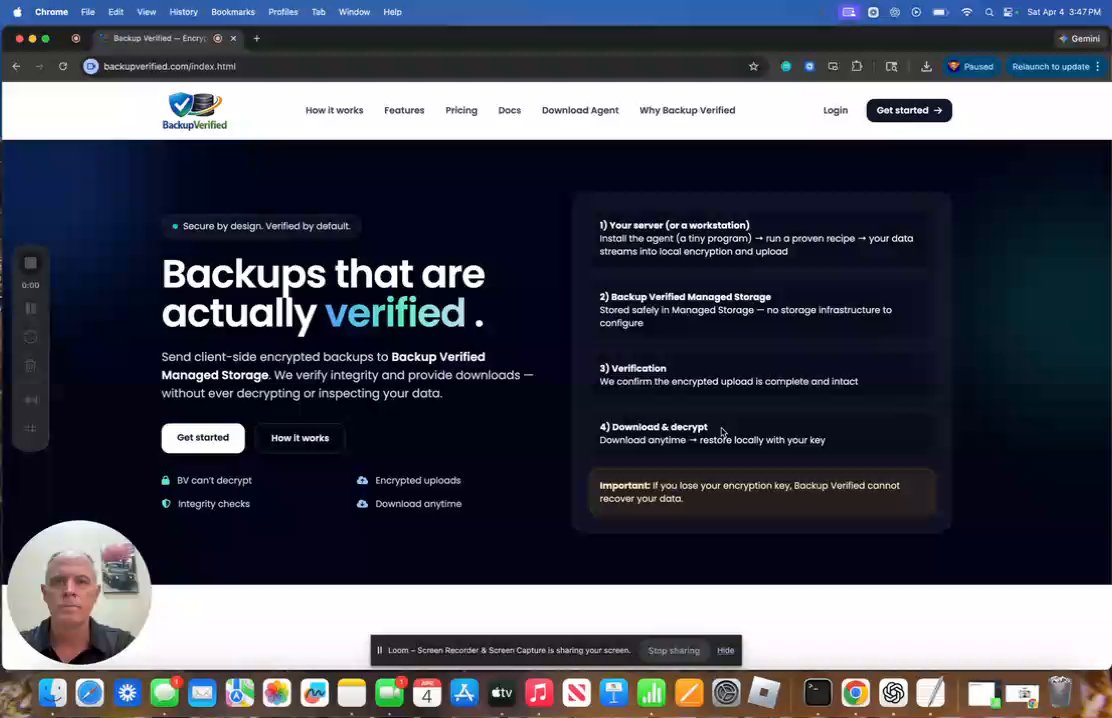Restart the Loom recording
This screenshot has height=718, width=1112.
30,338
